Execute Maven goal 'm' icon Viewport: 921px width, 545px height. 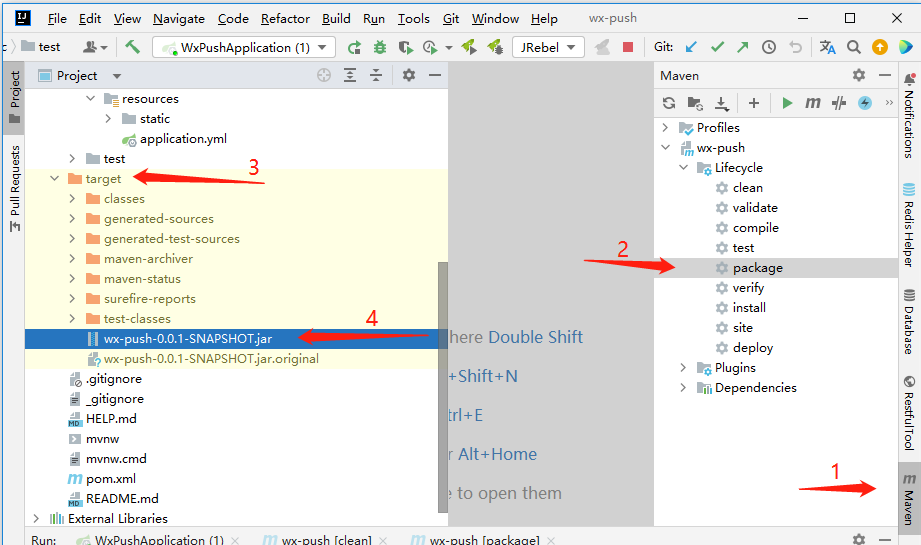(813, 103)
